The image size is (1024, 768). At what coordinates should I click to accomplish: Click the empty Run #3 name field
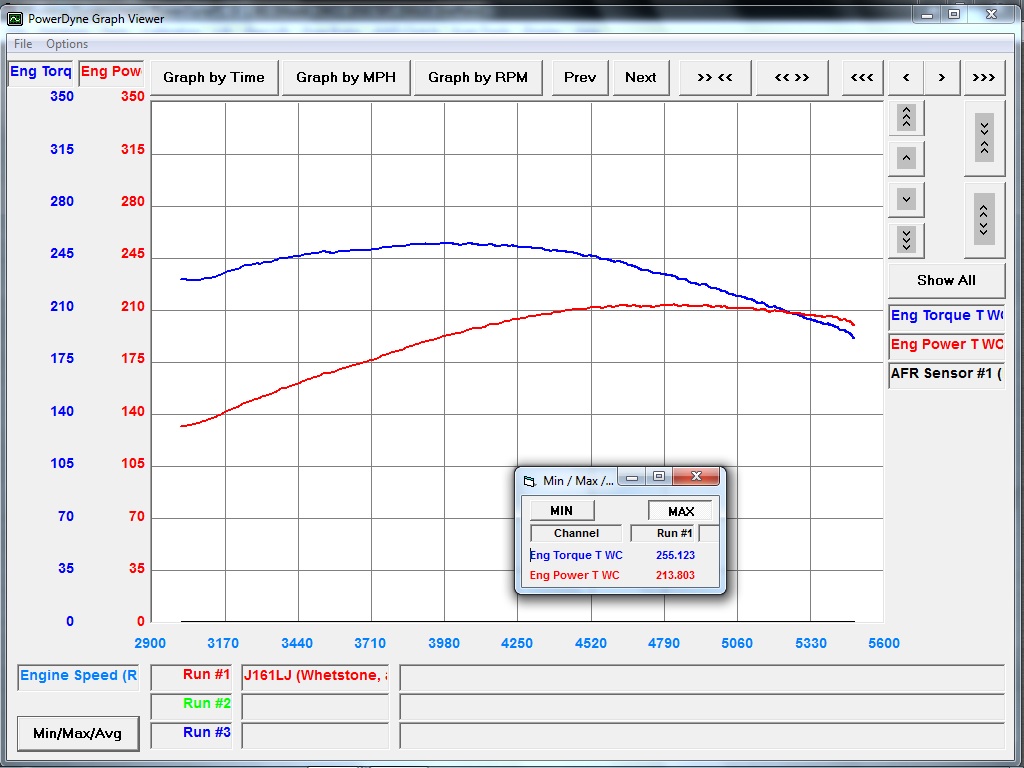pos(315,735)
